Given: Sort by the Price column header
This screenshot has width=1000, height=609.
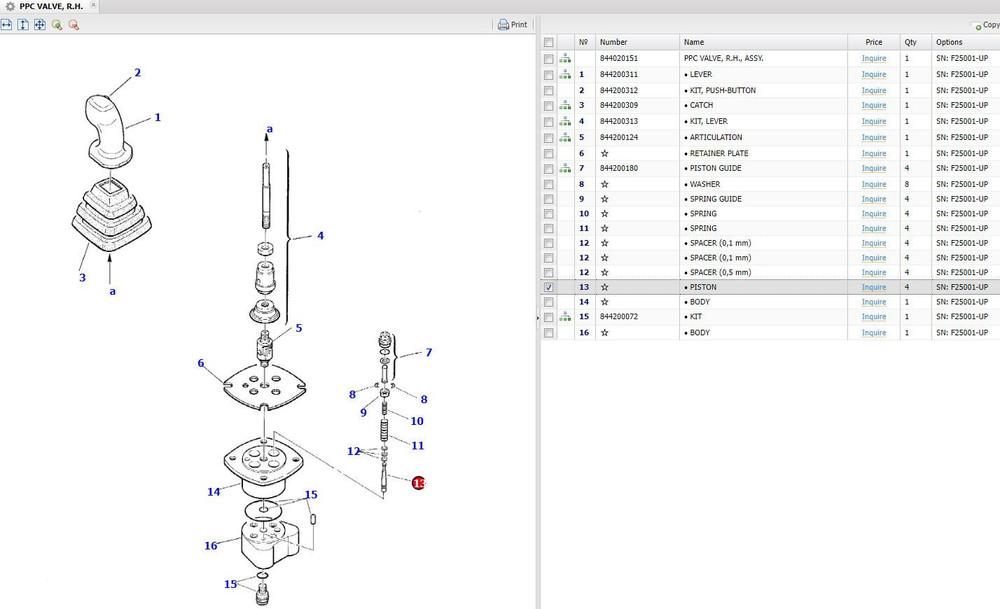Looking at the screenshot, I should point(874,42).
